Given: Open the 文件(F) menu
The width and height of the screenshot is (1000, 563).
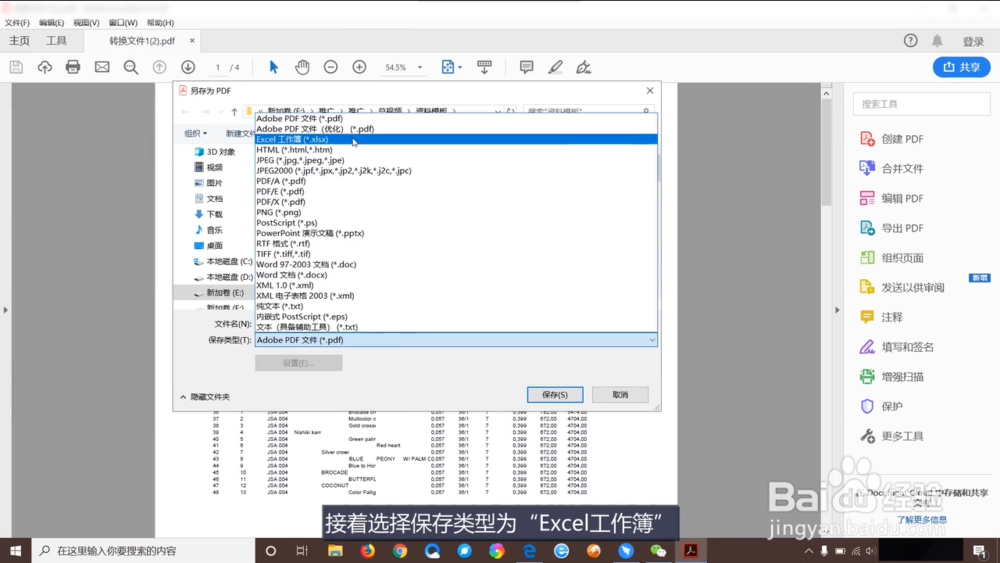Looking at the screenshot, I should tap(17, 22).
